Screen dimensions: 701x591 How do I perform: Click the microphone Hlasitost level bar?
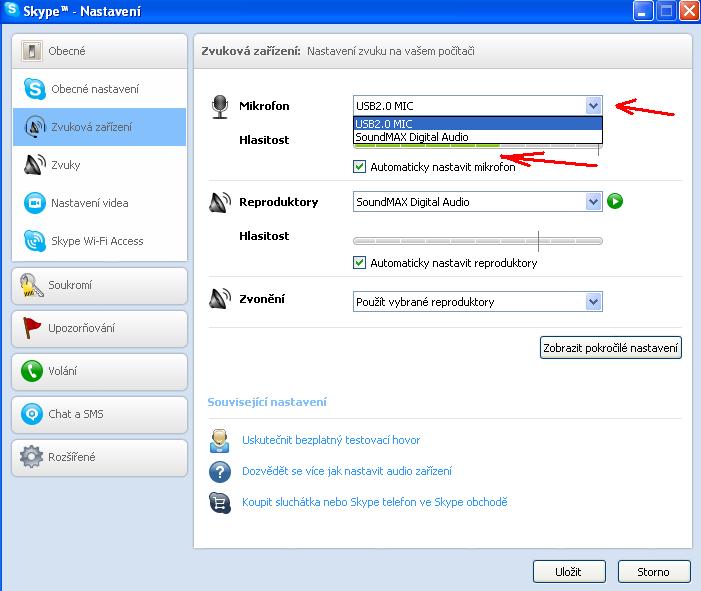(x=477, y=146)
